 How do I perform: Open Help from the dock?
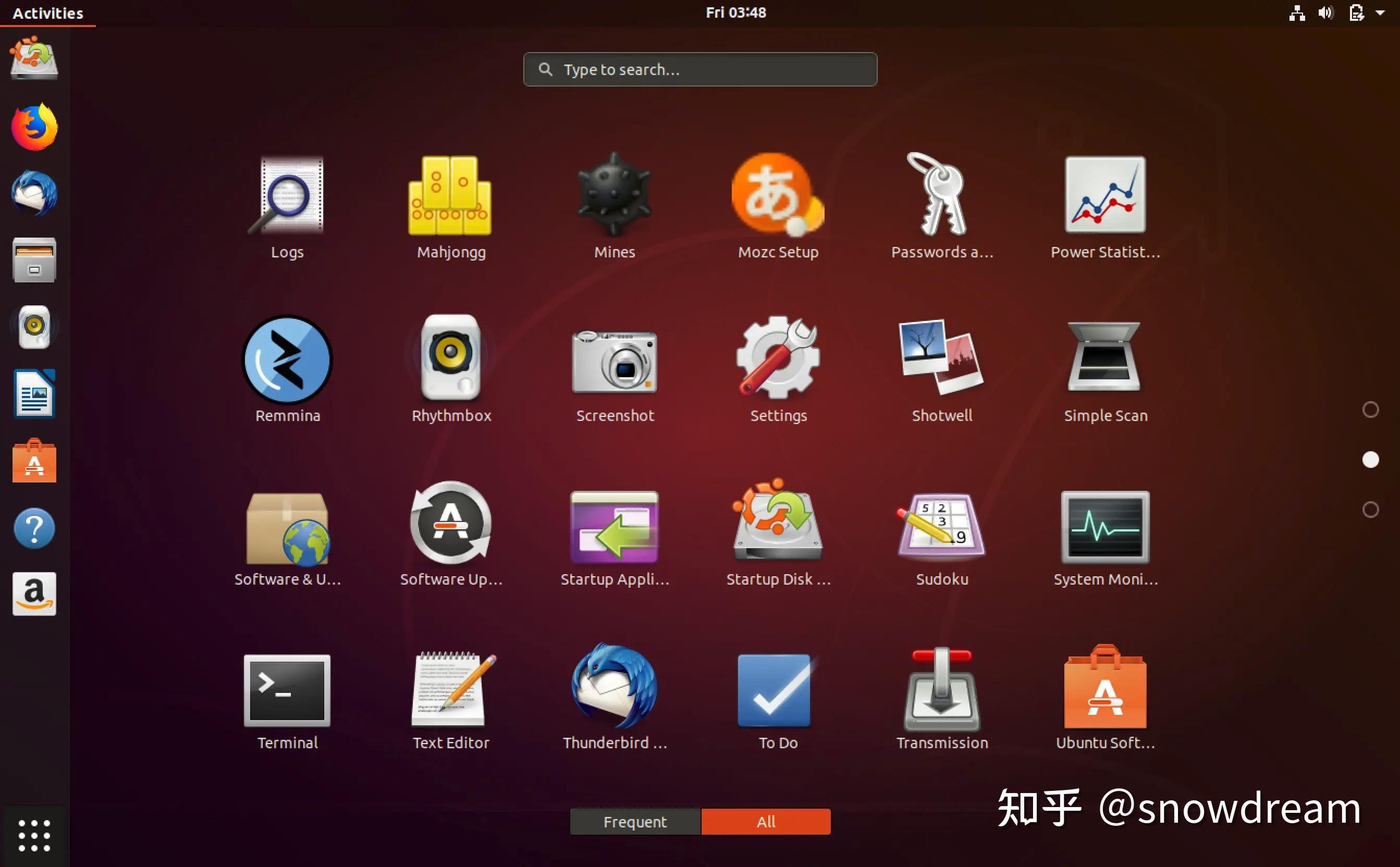tap(34, 528)
